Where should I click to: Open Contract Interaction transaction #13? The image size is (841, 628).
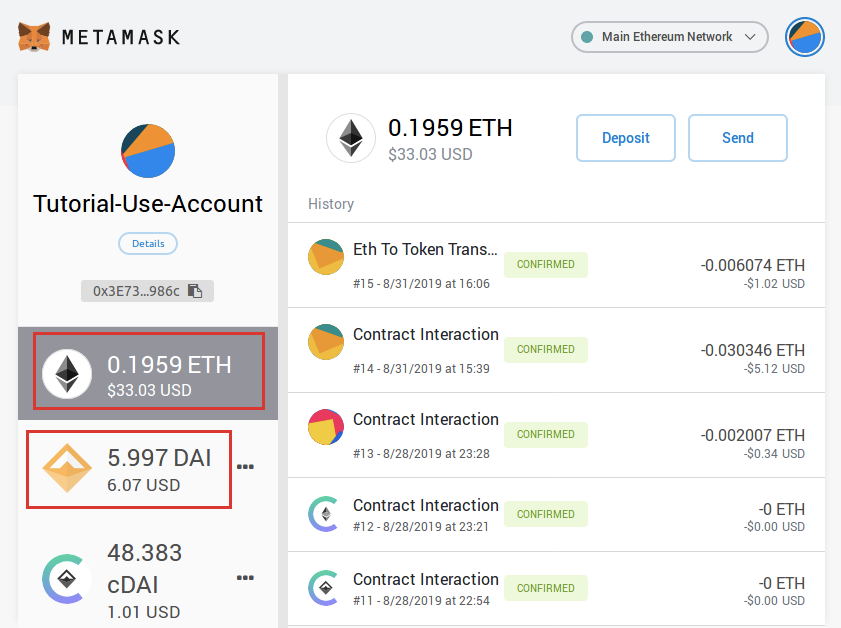tap(556, 435)
